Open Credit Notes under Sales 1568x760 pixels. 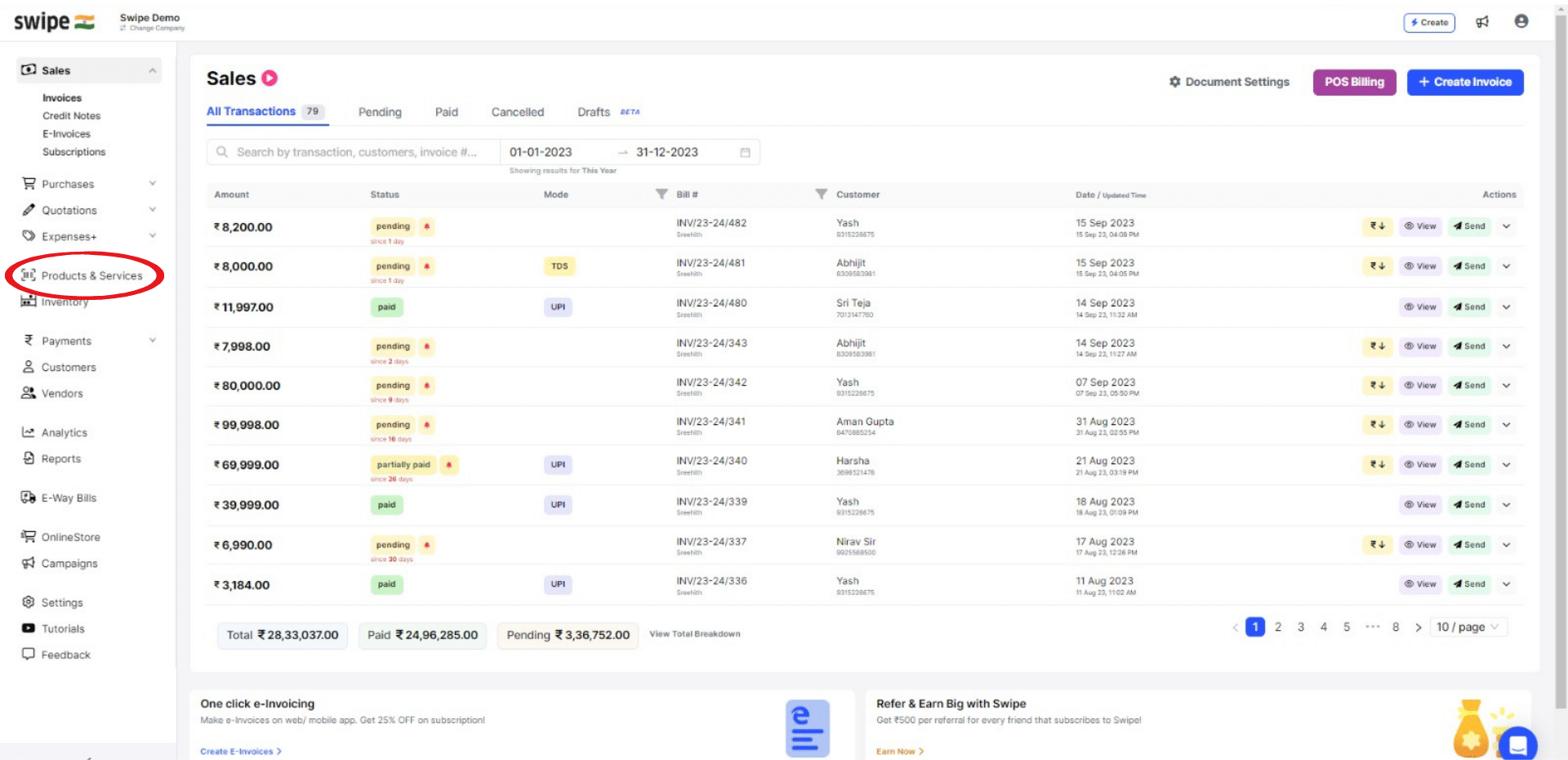pos(71,116)
